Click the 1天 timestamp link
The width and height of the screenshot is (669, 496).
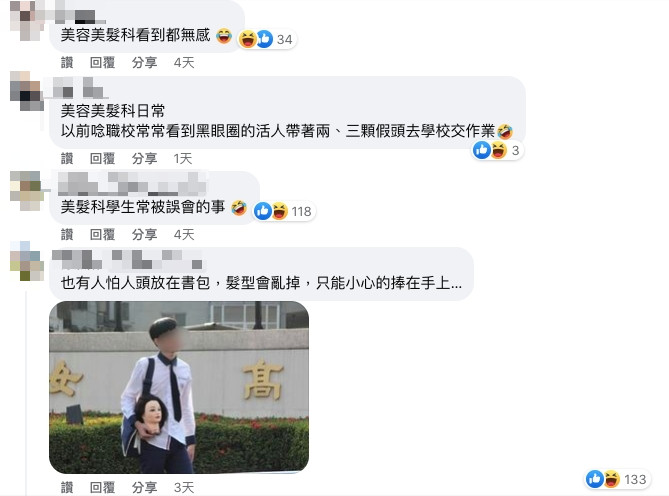[183, 159]
